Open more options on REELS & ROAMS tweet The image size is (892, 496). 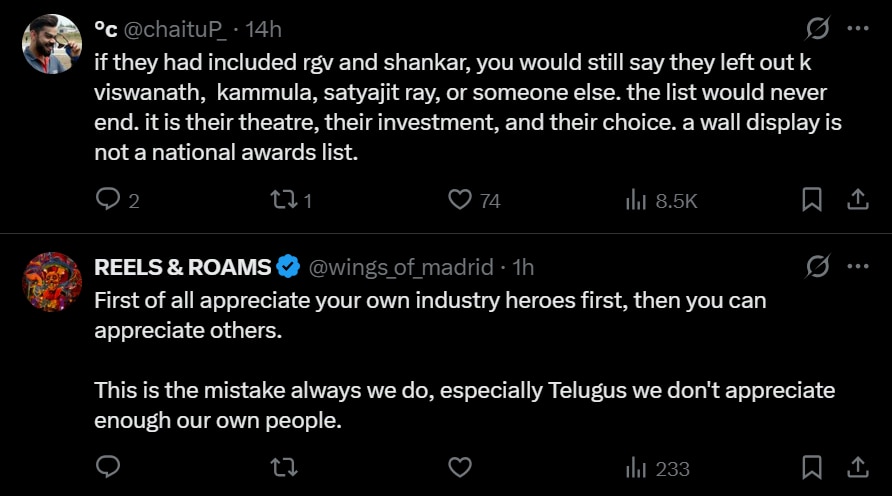[x=857, y=267]
